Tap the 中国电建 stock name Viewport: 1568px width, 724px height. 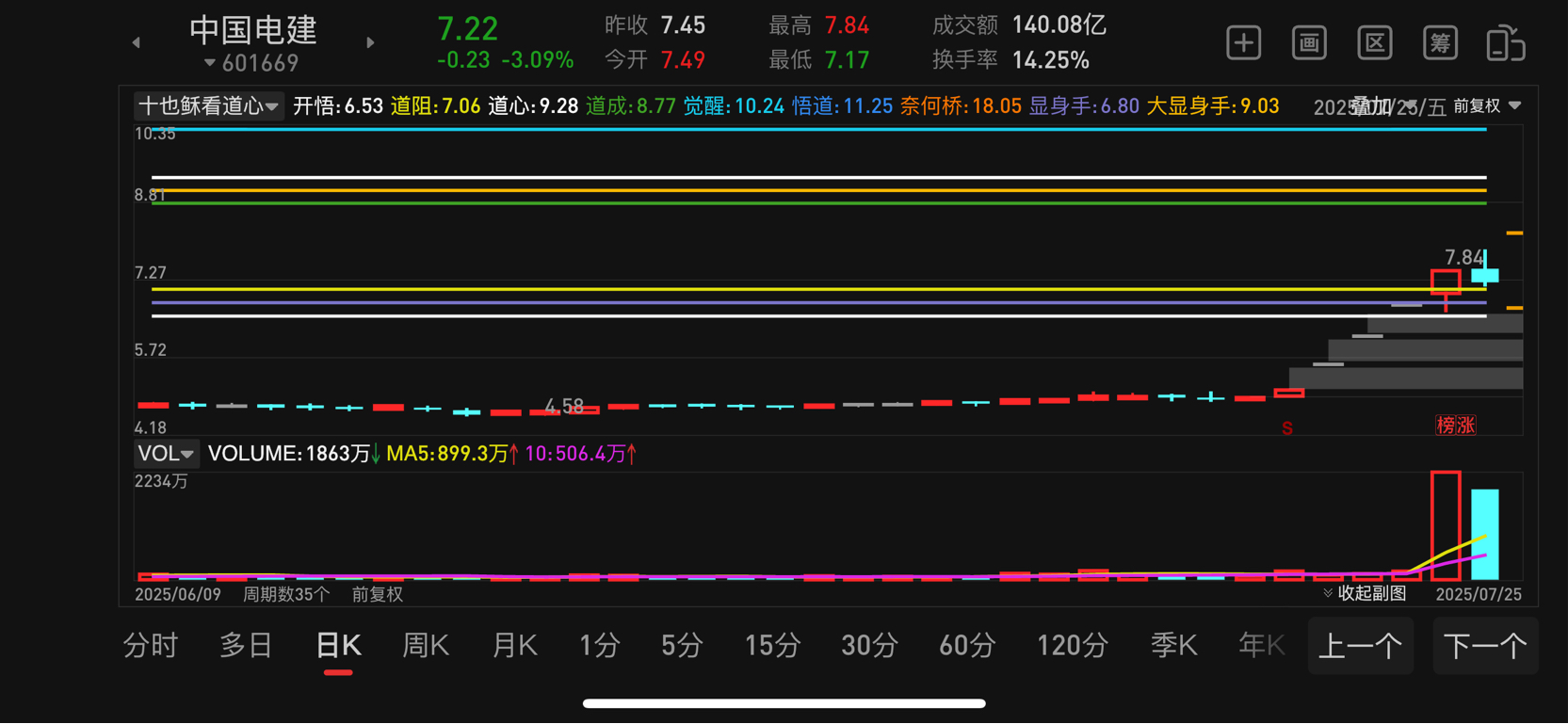252,30
